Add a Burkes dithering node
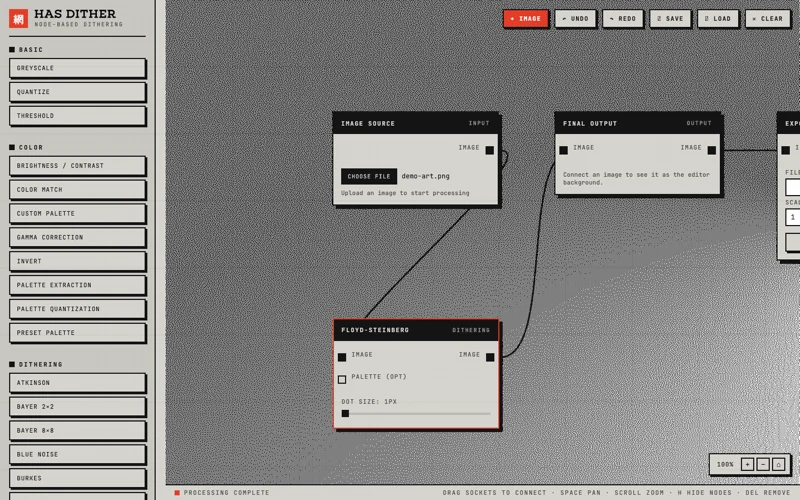Viewport: 800px width, 500px height. click(77, 478)
